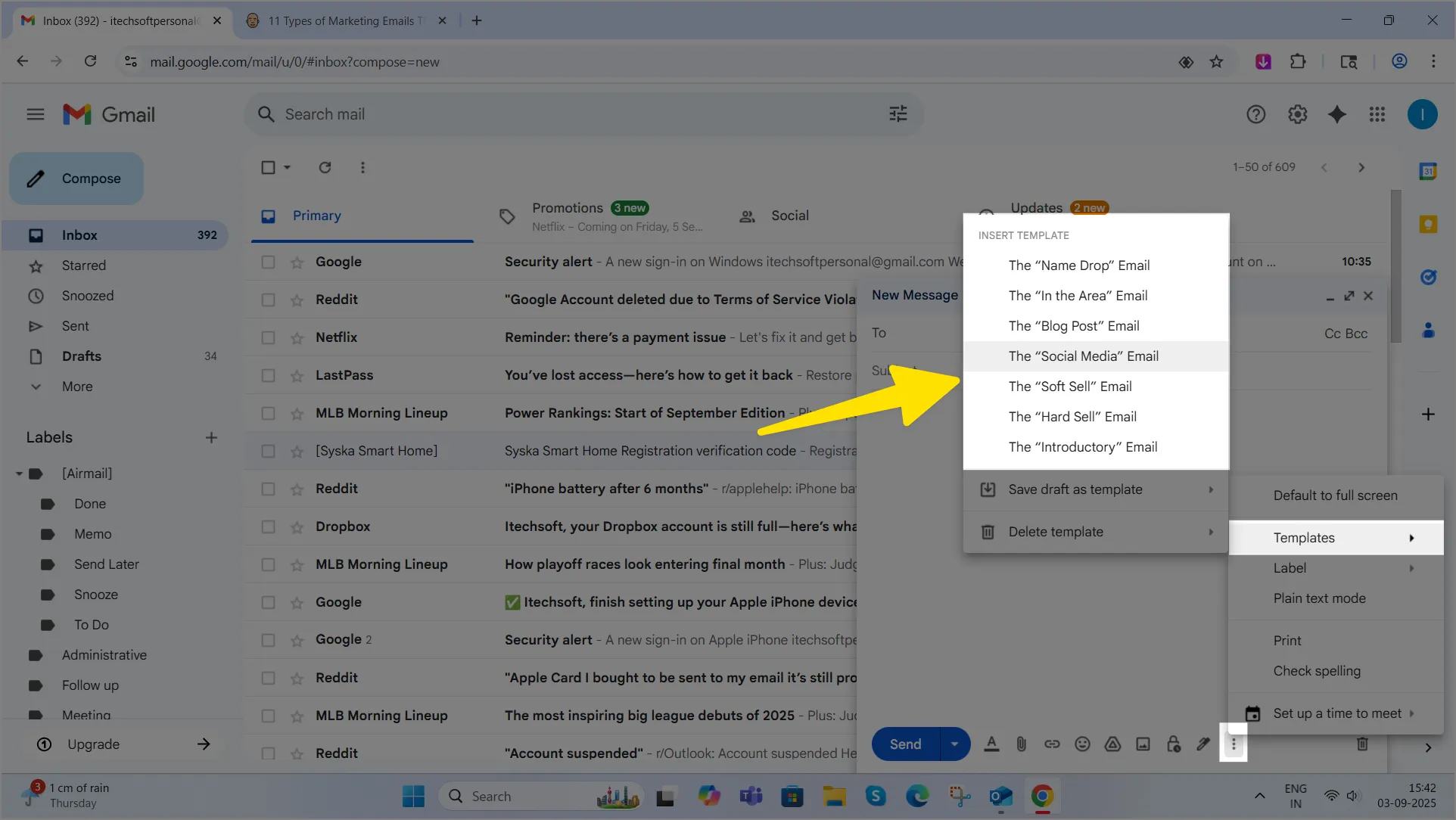1456x820 pixels.
Task: Open the insert emoji picker icon
Action: pos(1082,744)
